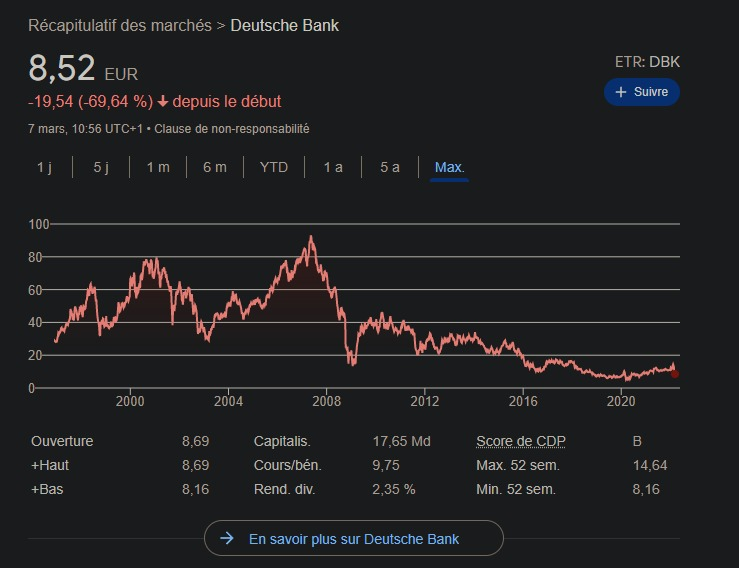Screen dimensions: 739x568
Task: Switch chart to the 5 j range
Action: pyautogui.click(x=101, y=167)
